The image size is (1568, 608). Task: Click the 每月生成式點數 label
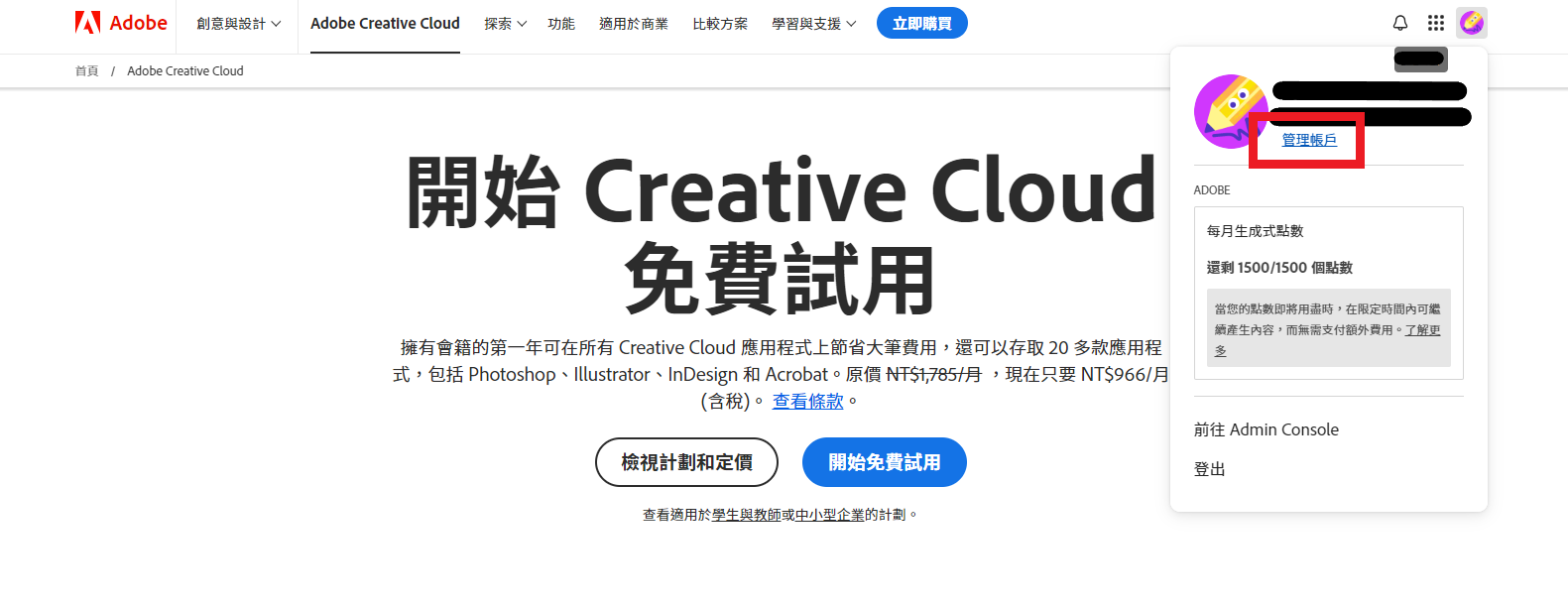click(x=1256, y=231)
